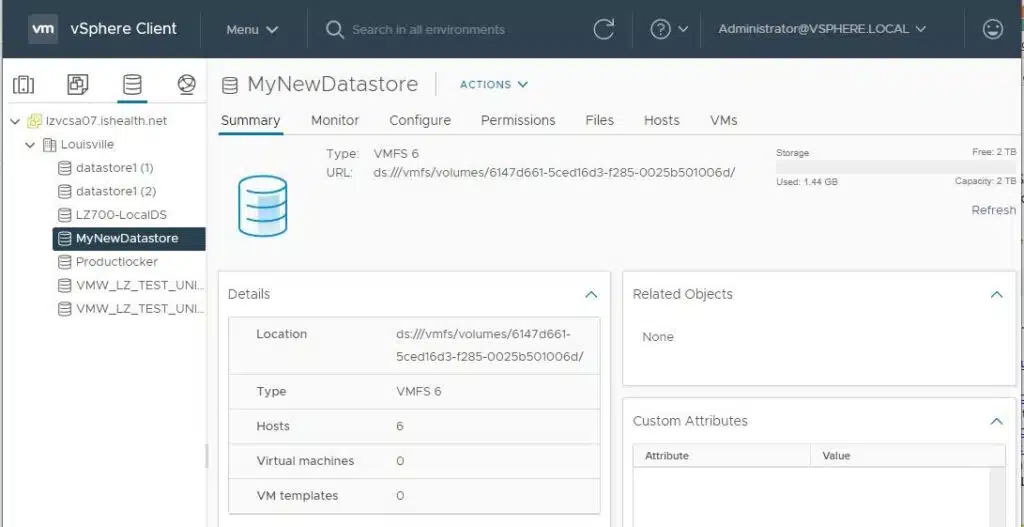Collapse the Related Objects panel
Viewport: 1024px width, 527px height.
click(997, 295)
